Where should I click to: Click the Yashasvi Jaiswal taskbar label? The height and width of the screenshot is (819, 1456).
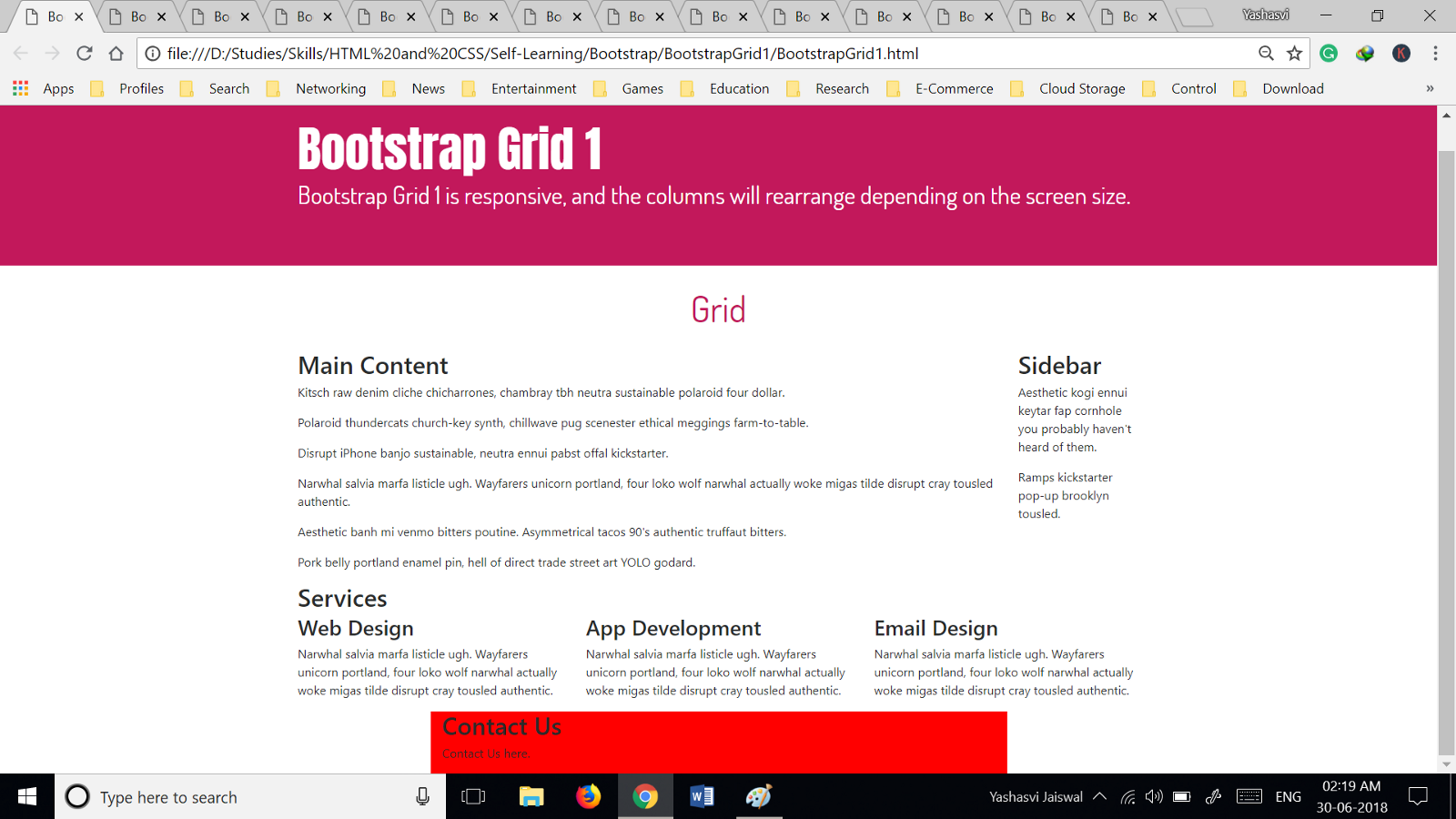pyautogui.click(x=1036, y=797)
